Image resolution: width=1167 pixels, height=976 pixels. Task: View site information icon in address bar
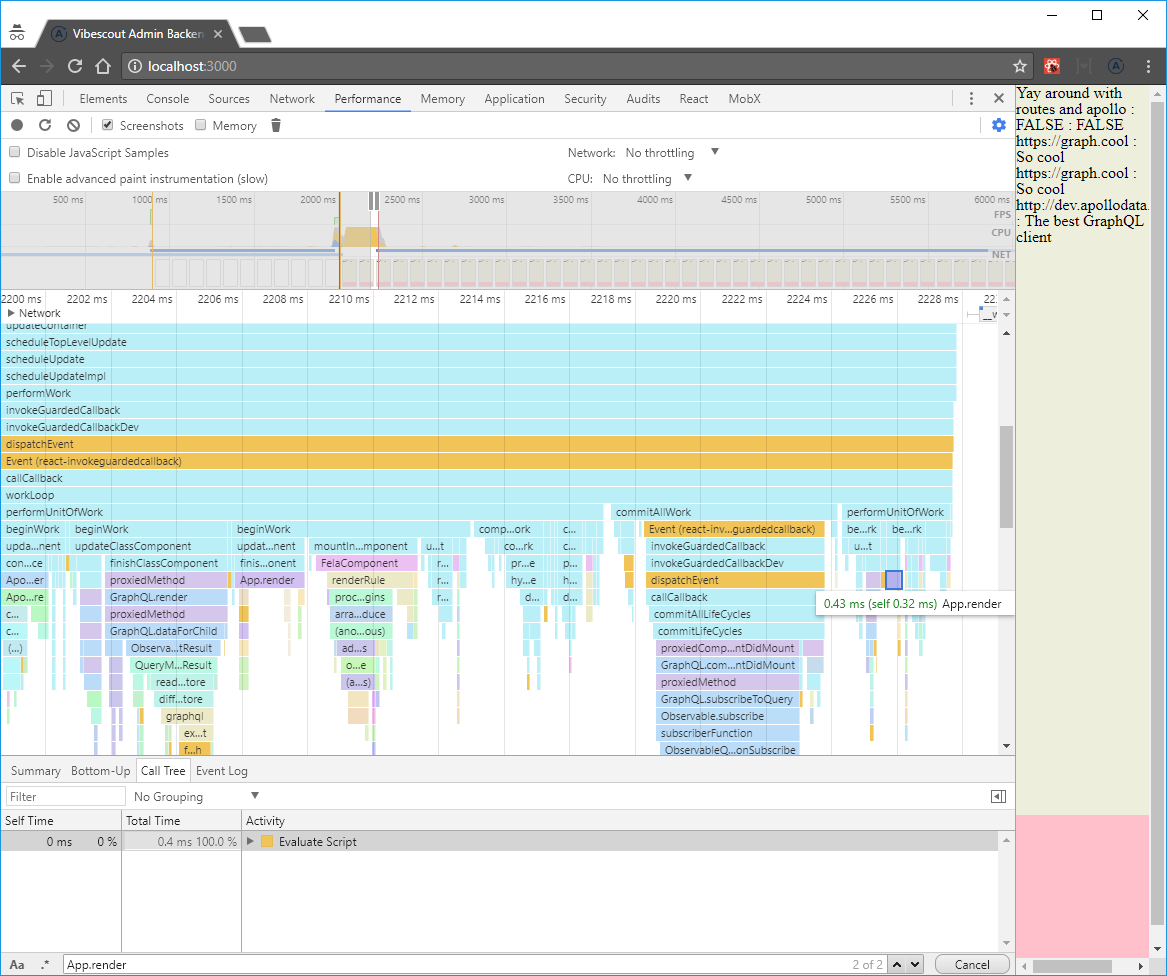coord(135,66)
